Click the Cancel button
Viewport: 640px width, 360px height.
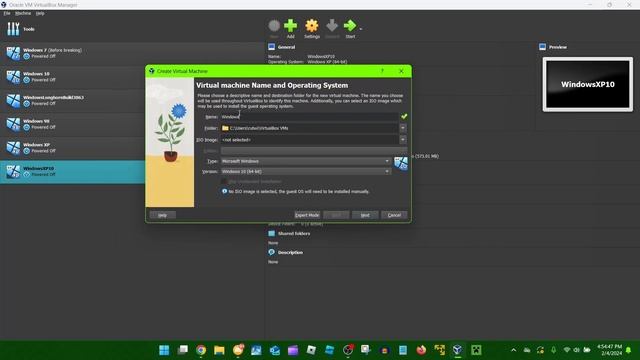tap(394, 215)
